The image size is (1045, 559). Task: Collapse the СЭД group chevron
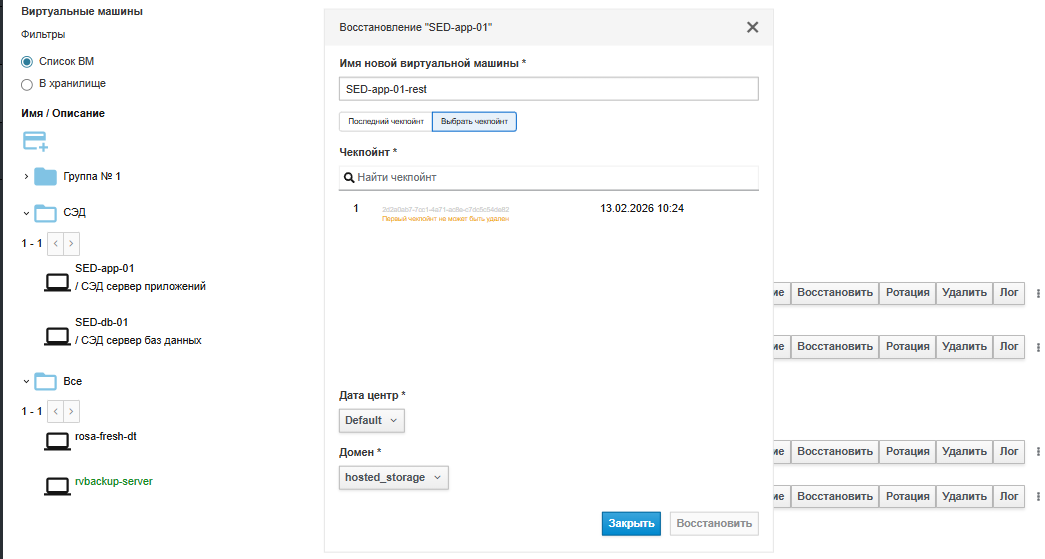point(26,213)
